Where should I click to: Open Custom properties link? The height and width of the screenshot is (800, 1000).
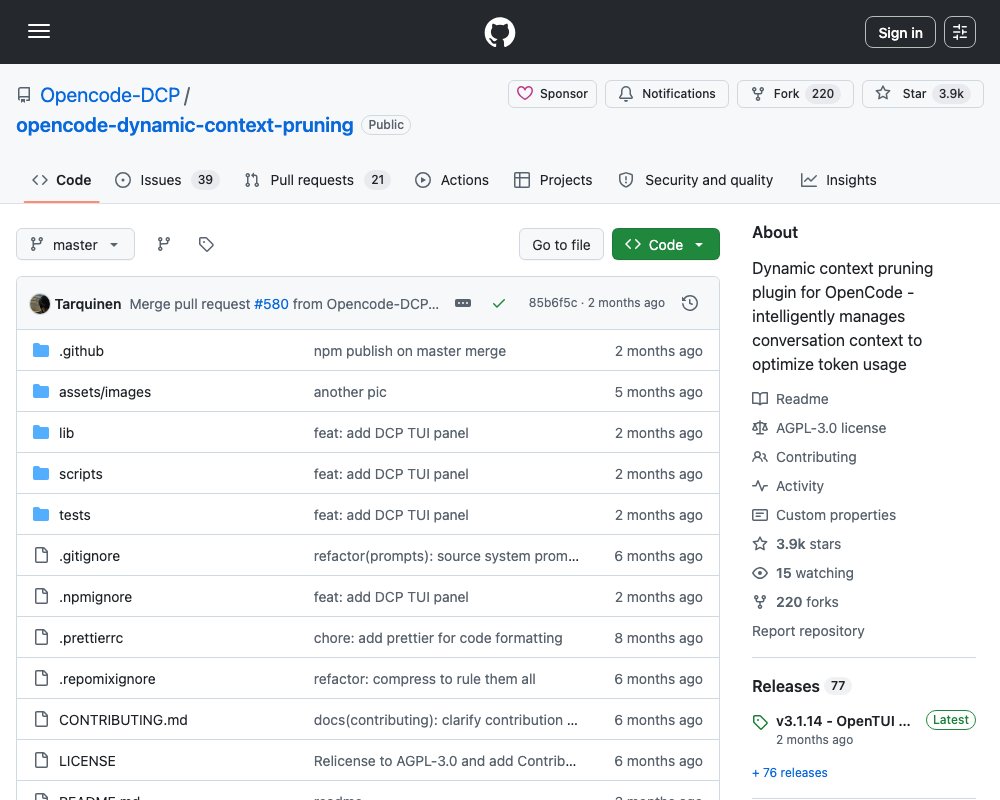[824, 515]
